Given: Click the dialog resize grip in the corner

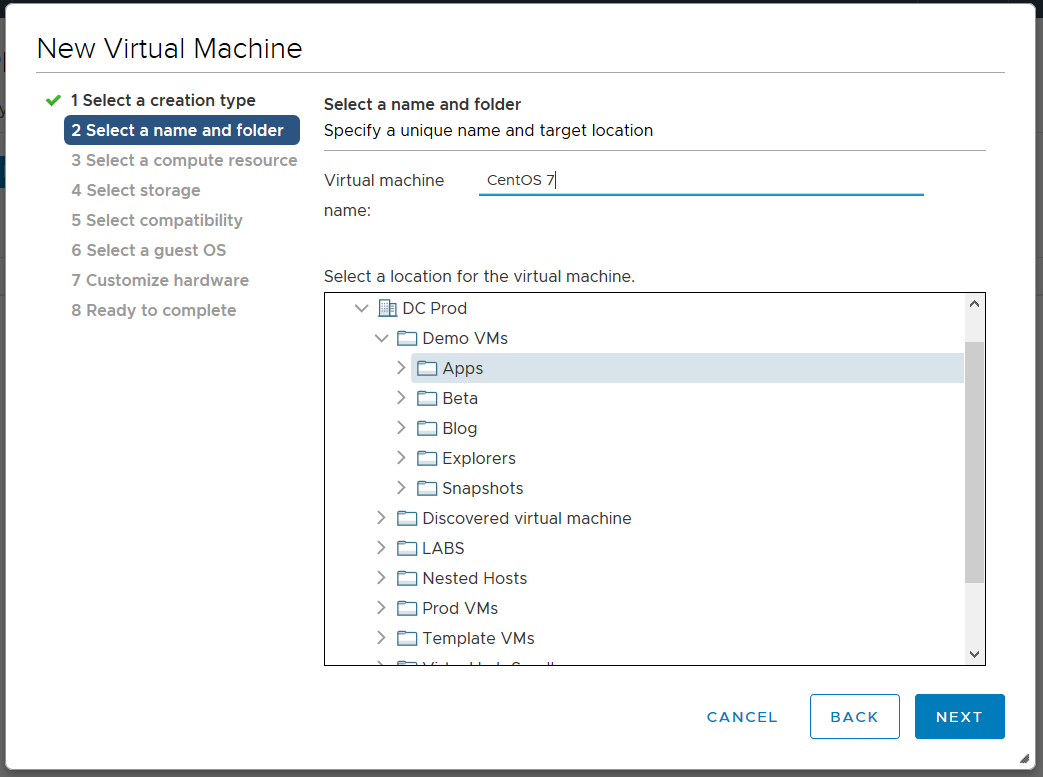Looking at the screenshot, I should pos(1024,758).
